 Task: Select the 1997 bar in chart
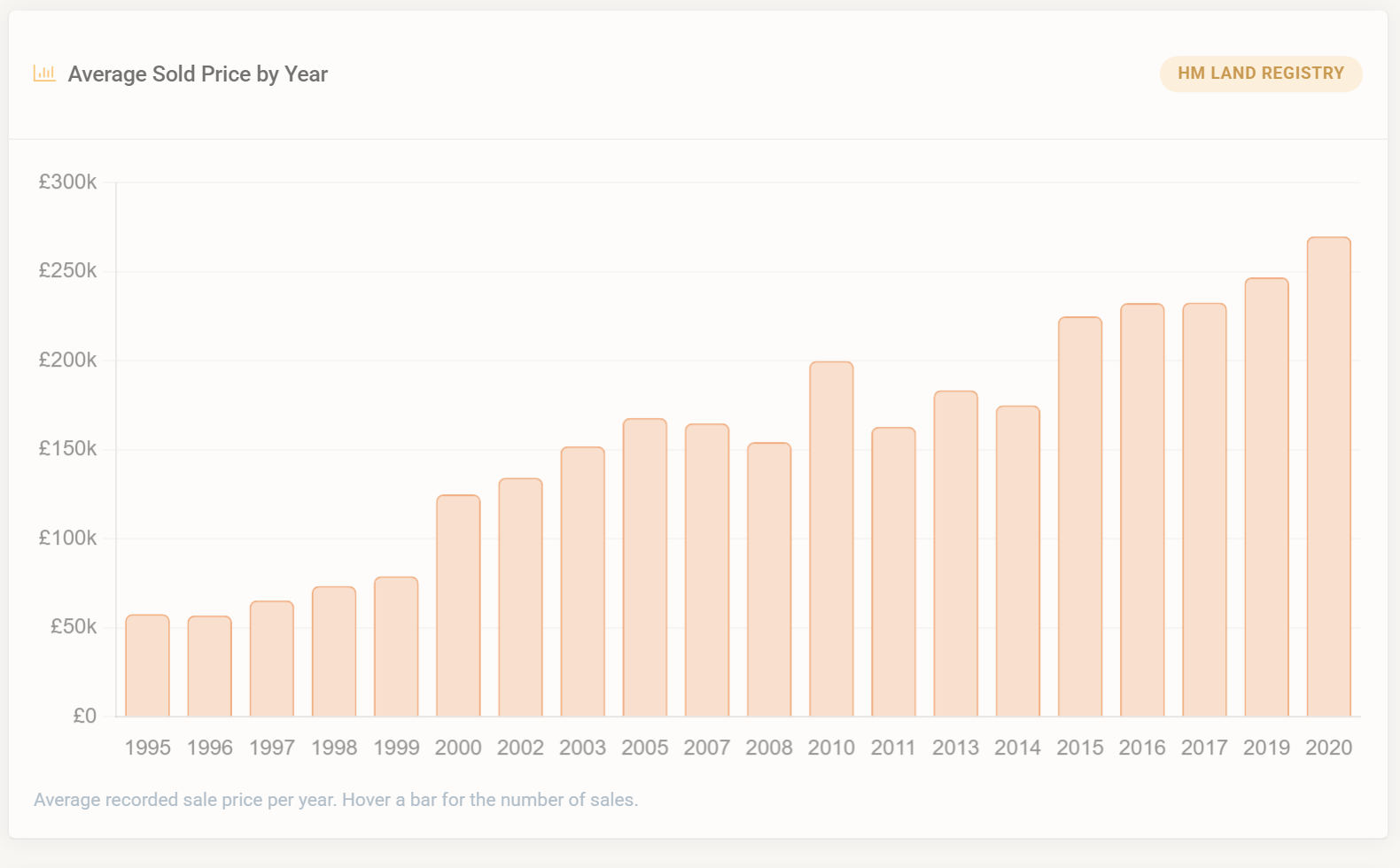coord(272,659)
